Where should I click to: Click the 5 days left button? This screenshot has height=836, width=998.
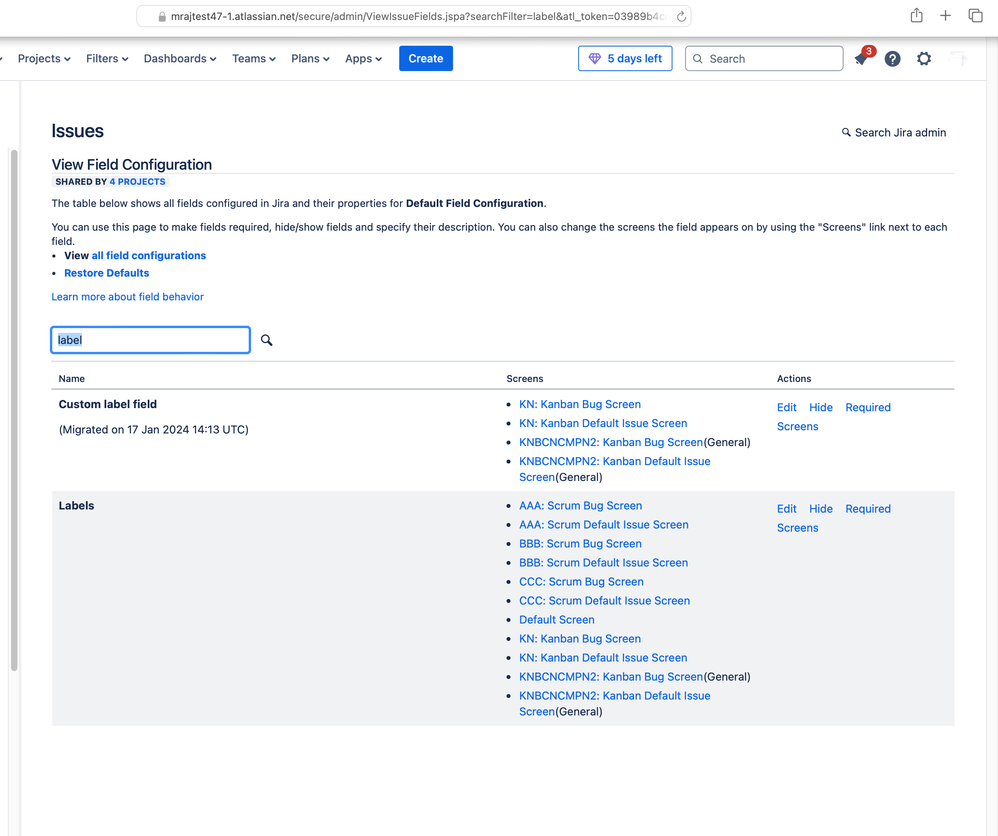pos(625,59)
